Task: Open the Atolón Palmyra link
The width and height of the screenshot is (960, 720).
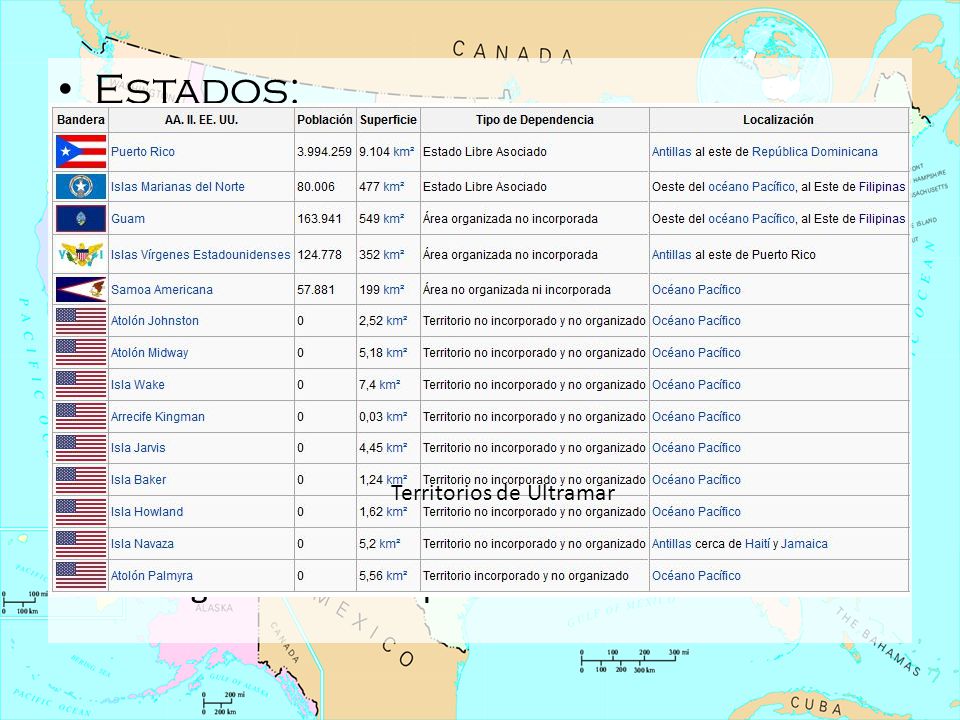Action: click(152, 576)
